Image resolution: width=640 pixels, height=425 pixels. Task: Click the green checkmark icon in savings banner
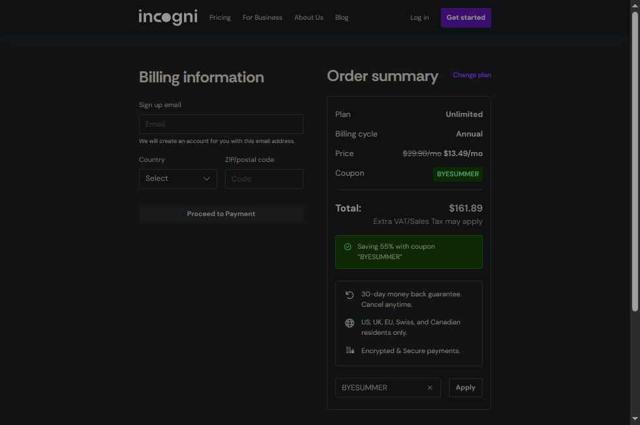coord(347,247)
